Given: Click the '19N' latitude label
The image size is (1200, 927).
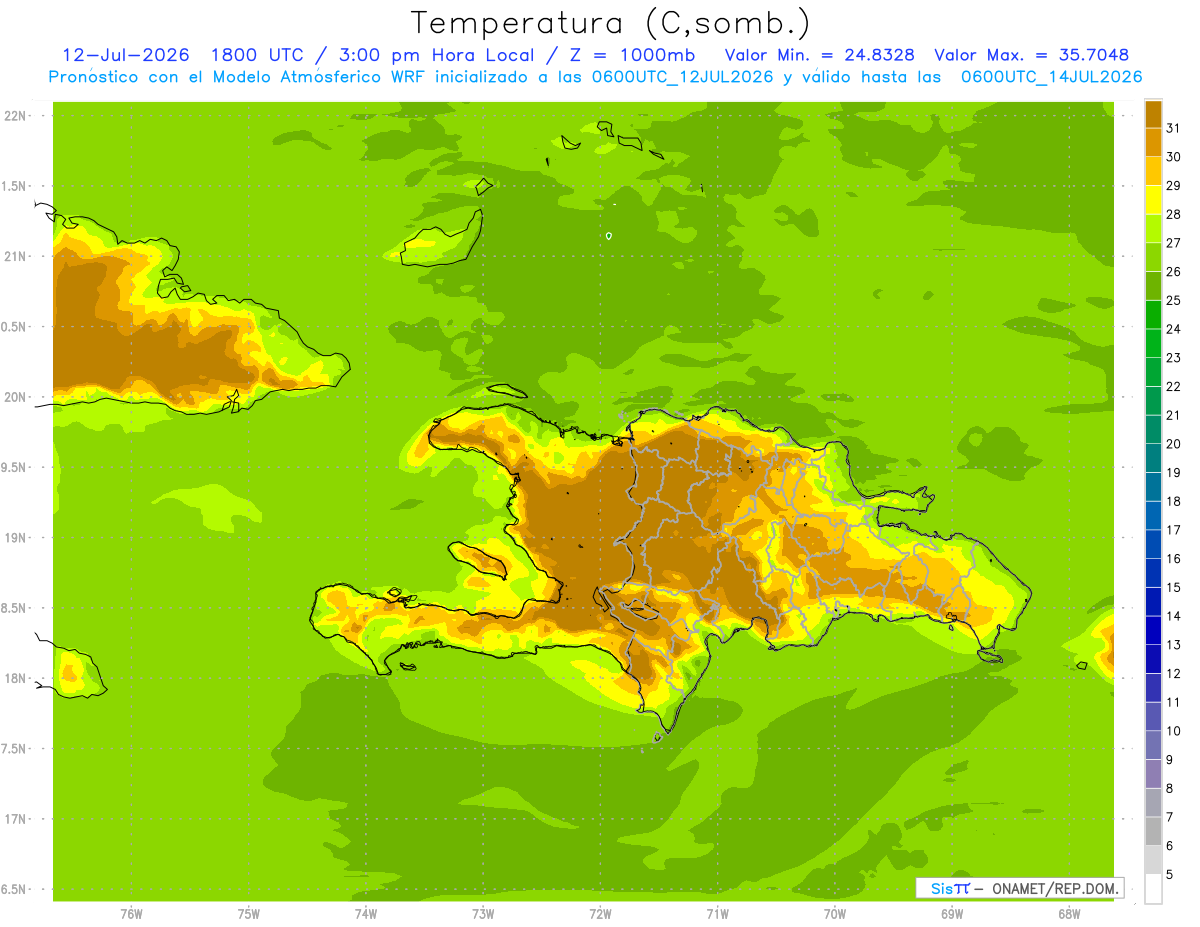Looking at the screenshot, I should 16,538.
